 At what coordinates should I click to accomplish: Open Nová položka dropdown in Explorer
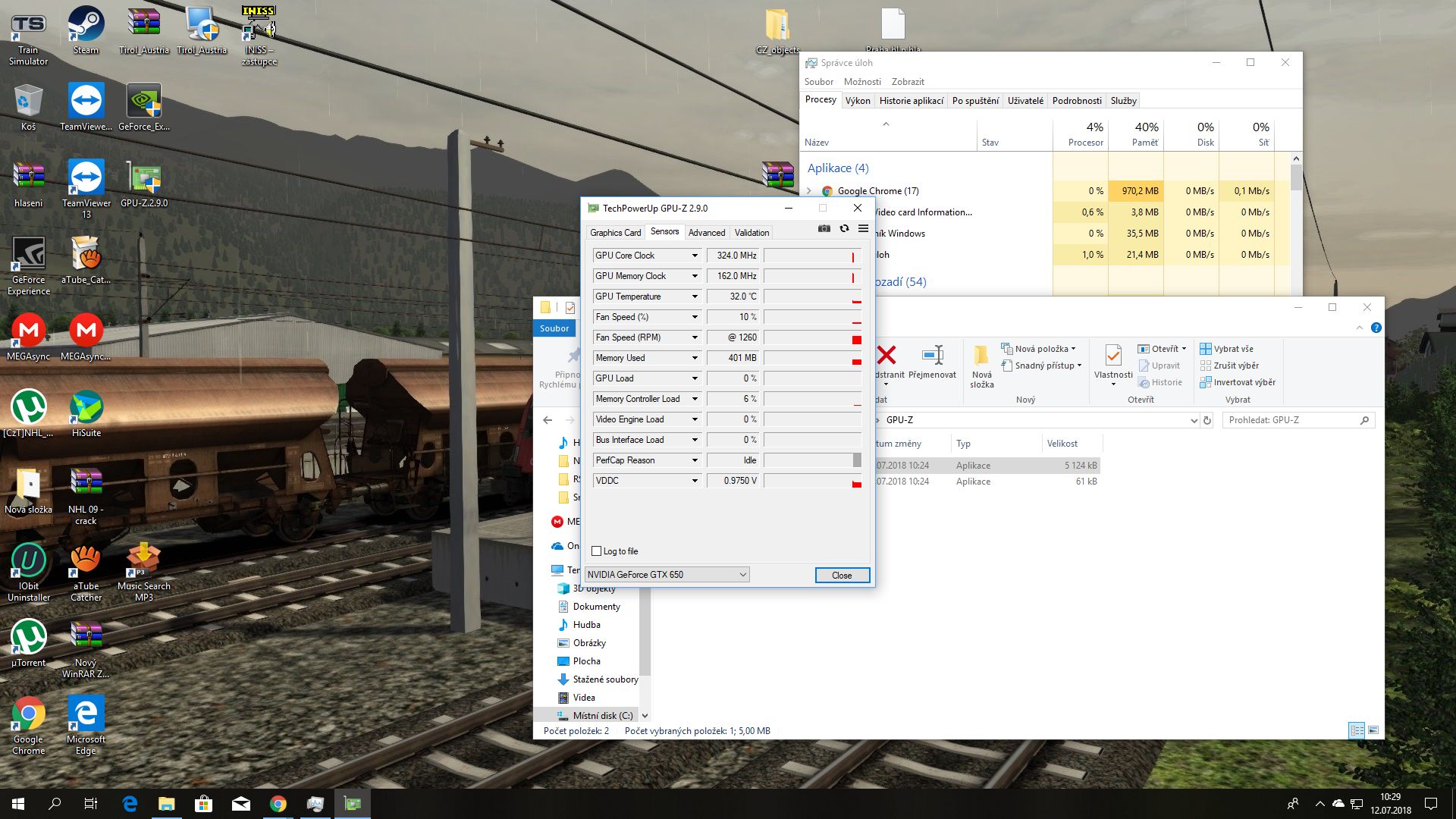click(x=1038, y=349)
